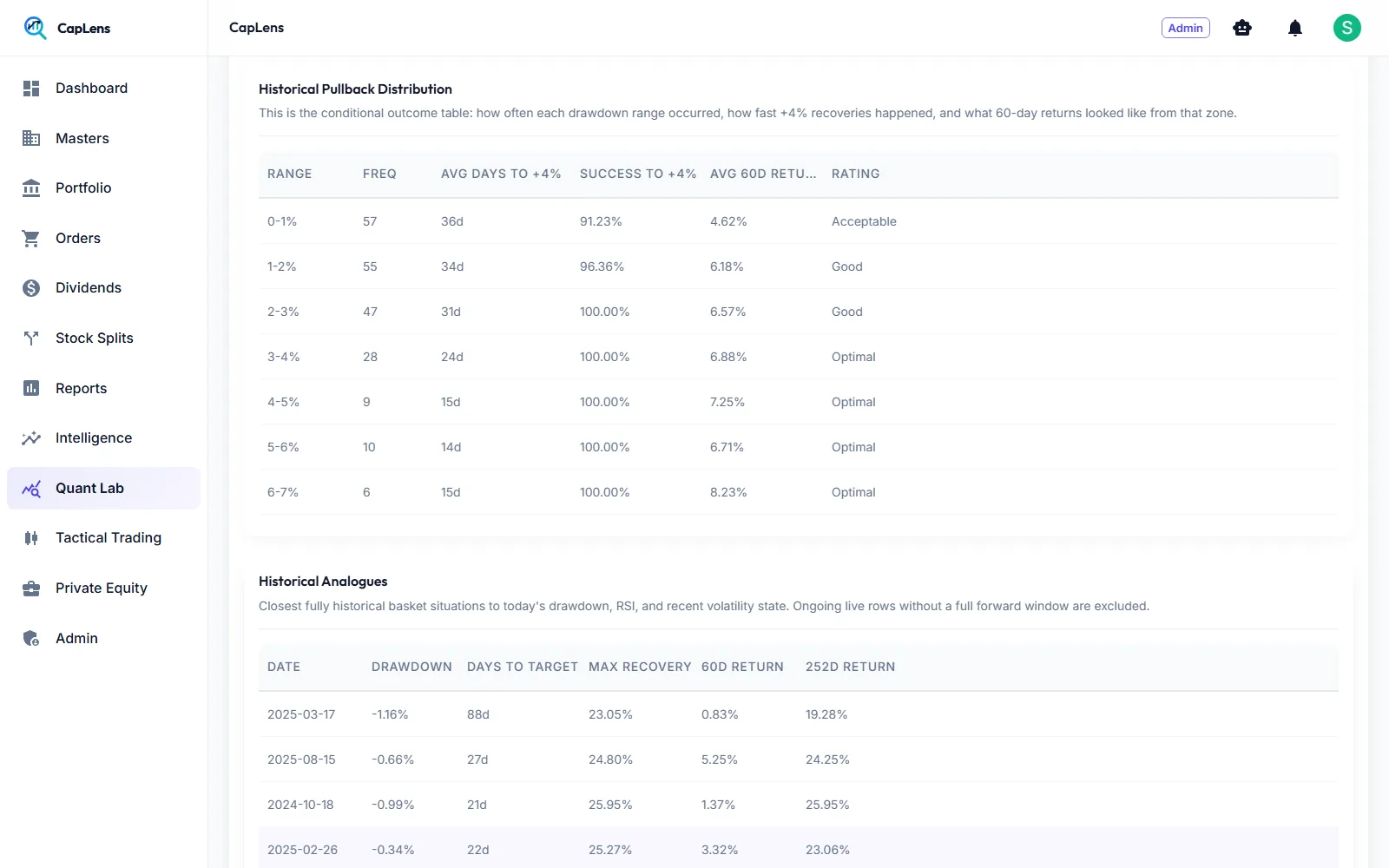
Task: Click the 88d days-to-target value
Action: (x=478, y=714)
